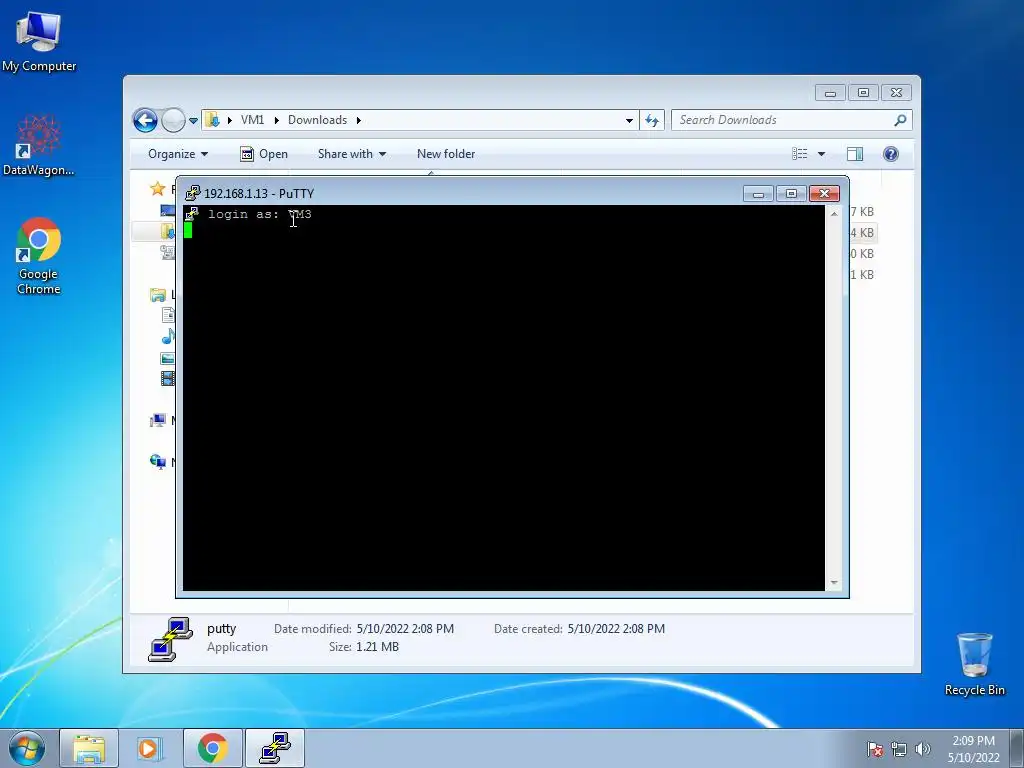Click the search magnifier icon
The height and width of the screenshot is (768, 1024).
point(901,120)
